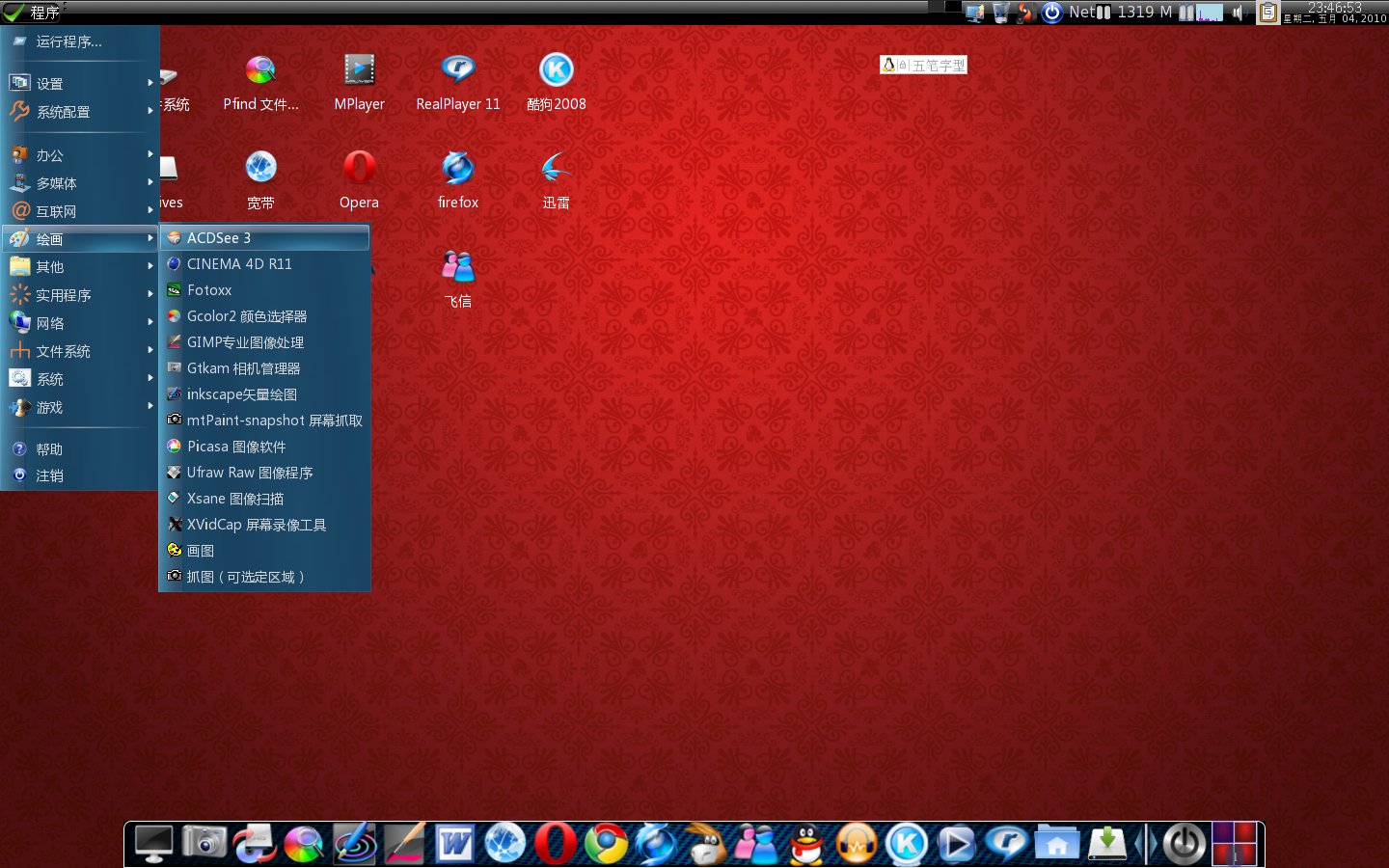Expand the 多媒体 submenu
The width and height of the screenshot is (1389, 868).
point(80,183)
